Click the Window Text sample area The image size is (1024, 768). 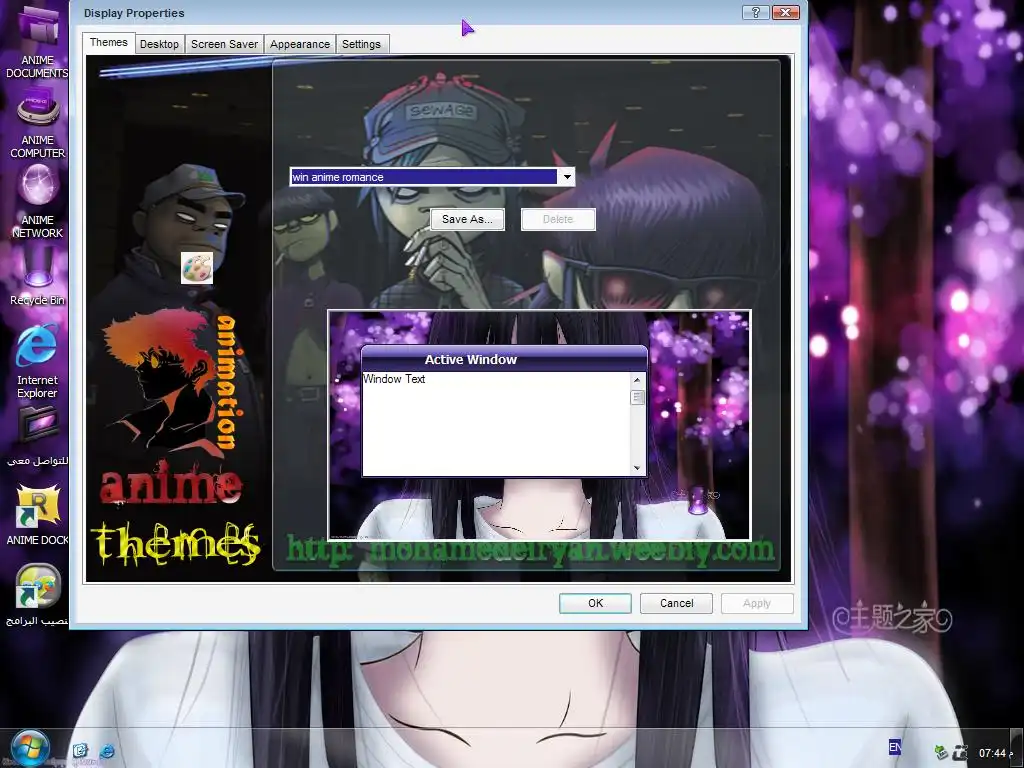496,424
